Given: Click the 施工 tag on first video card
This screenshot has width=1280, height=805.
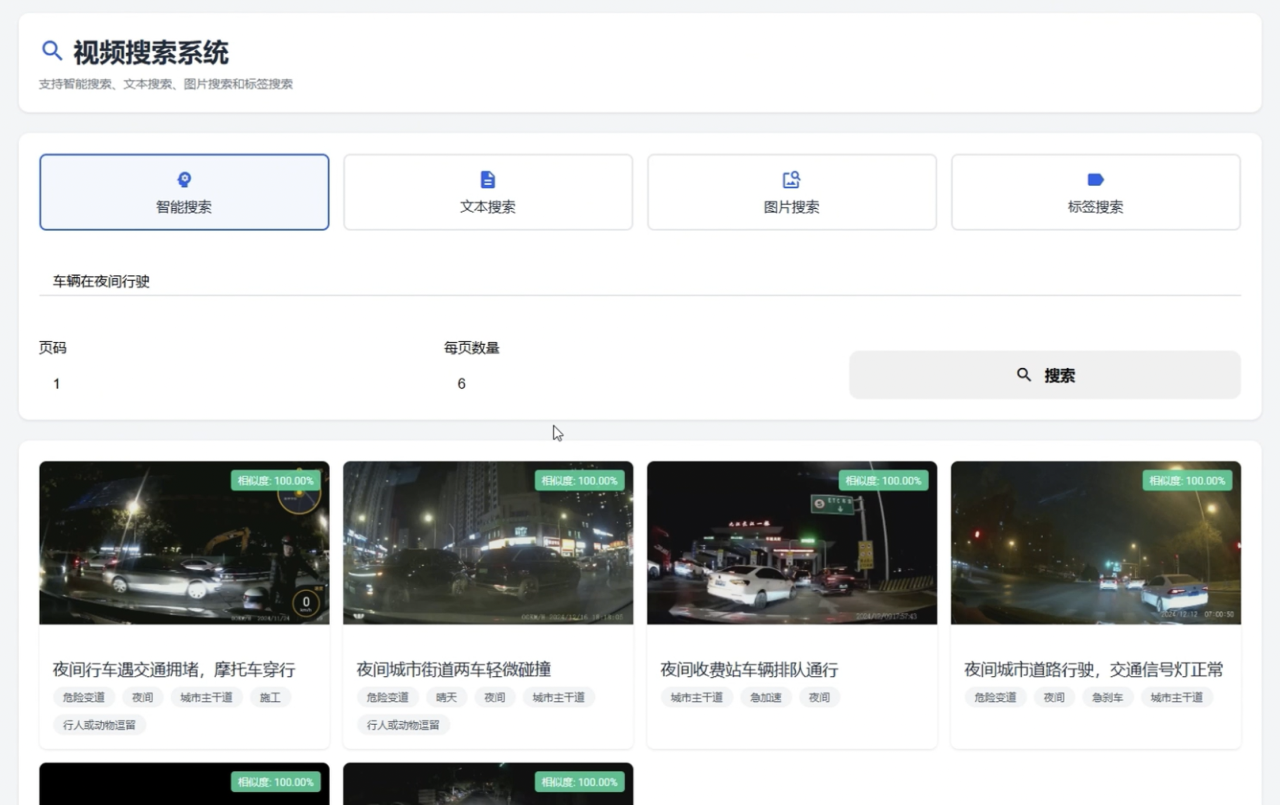Looking at the screenshot, I should click(x=270, y=698).
